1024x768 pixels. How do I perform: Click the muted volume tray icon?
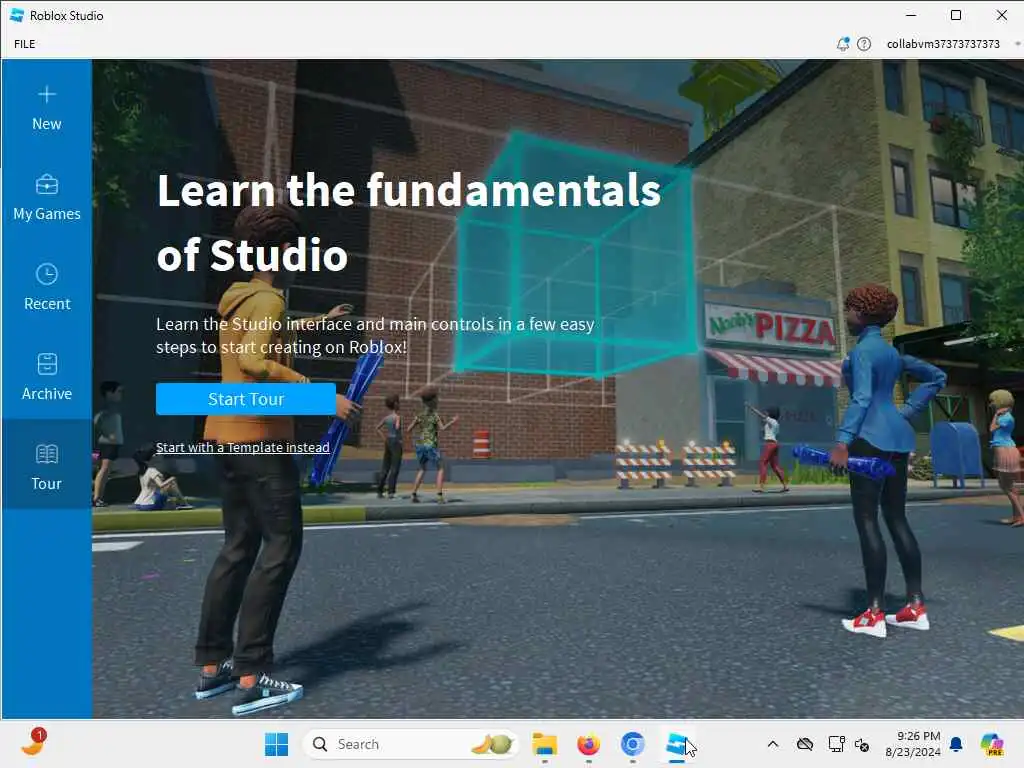pyautogui.click(x=862, y=744)
